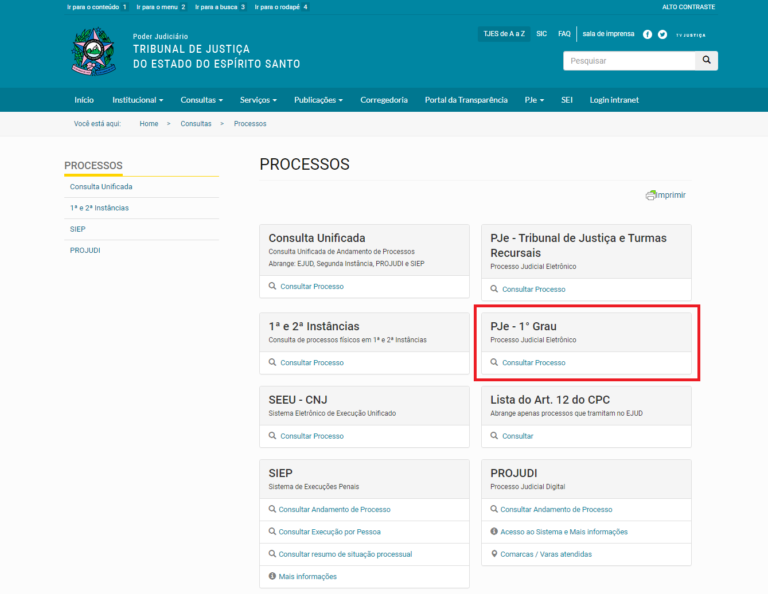Image resolution: width=768 pixels, height=594 pixels.
Task: Open Acesso ao Sistema e Mais informações link
Action: [564, 532]
